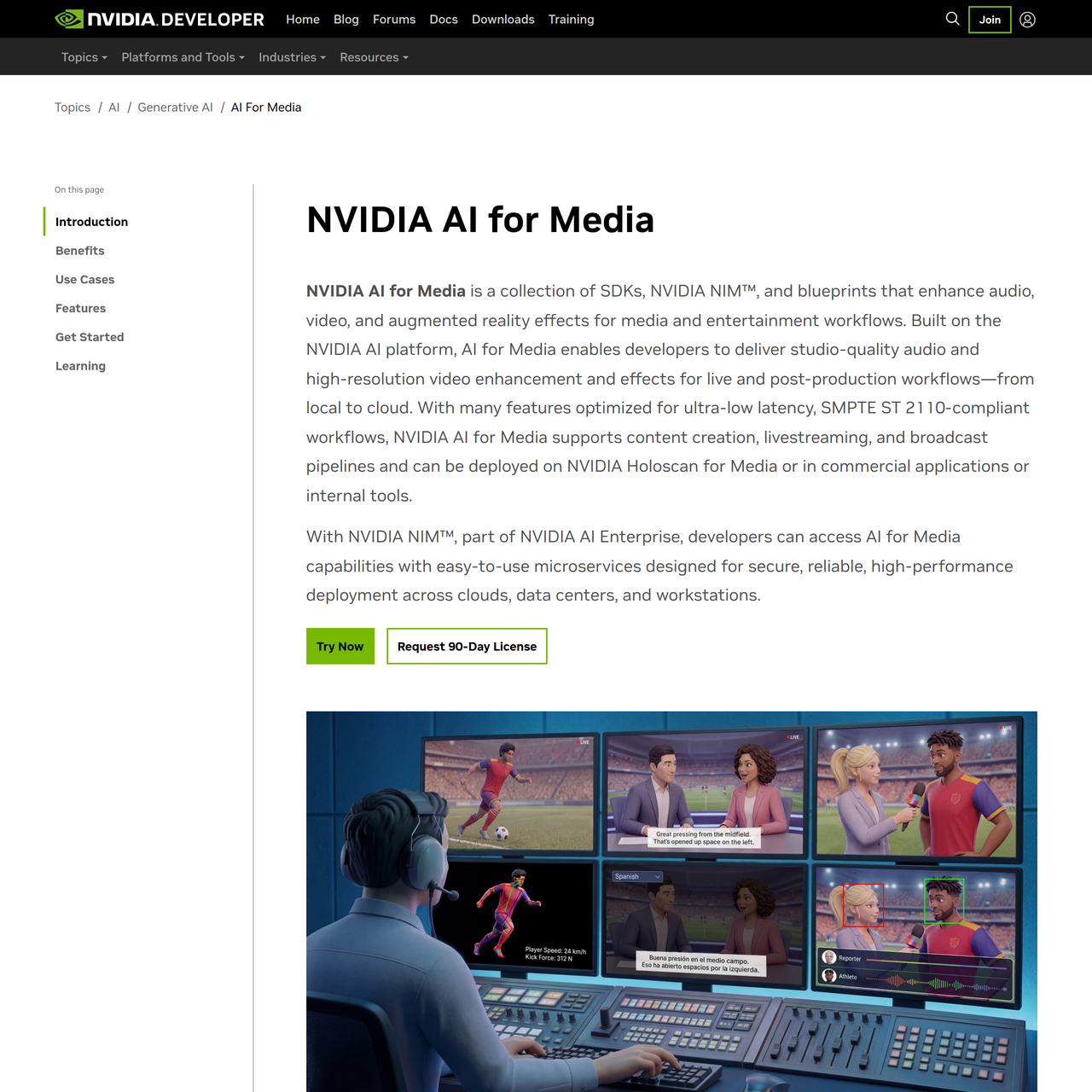Image resolution: width=1092 pixels, height=1092 pixels.
Task: Click the Generative AI breadcrumb link
Action: tap(176, 107)
